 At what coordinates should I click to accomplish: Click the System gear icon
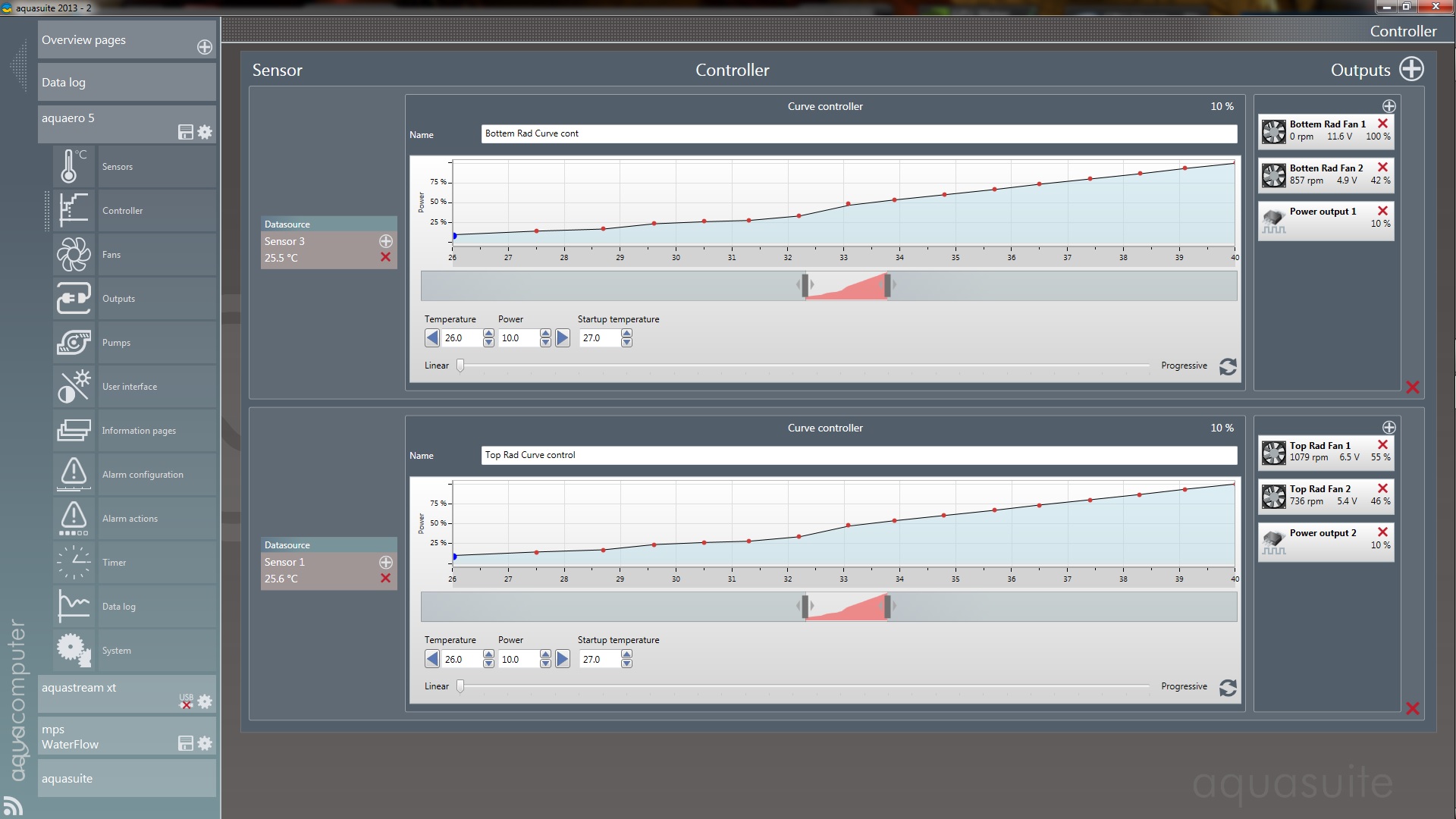(73, 650)
